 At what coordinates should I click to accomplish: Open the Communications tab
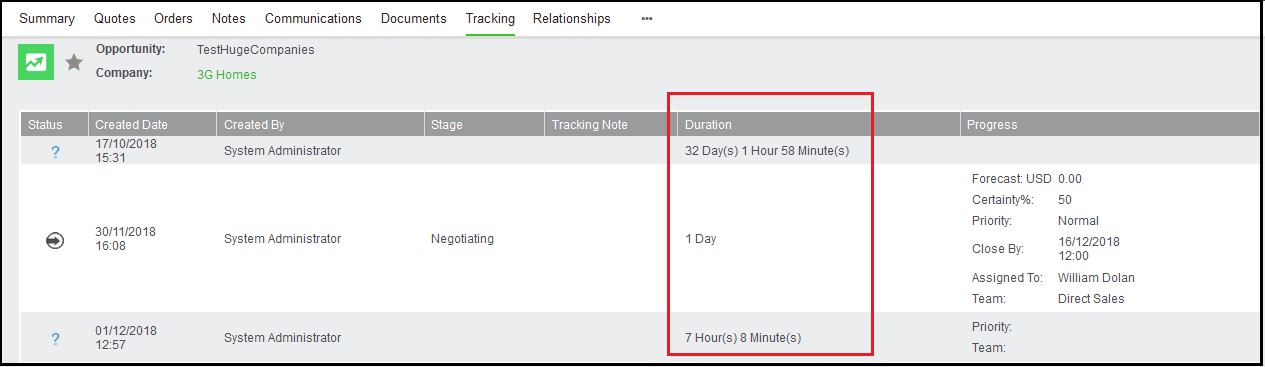pyautogui.click(x=313, y=19)
